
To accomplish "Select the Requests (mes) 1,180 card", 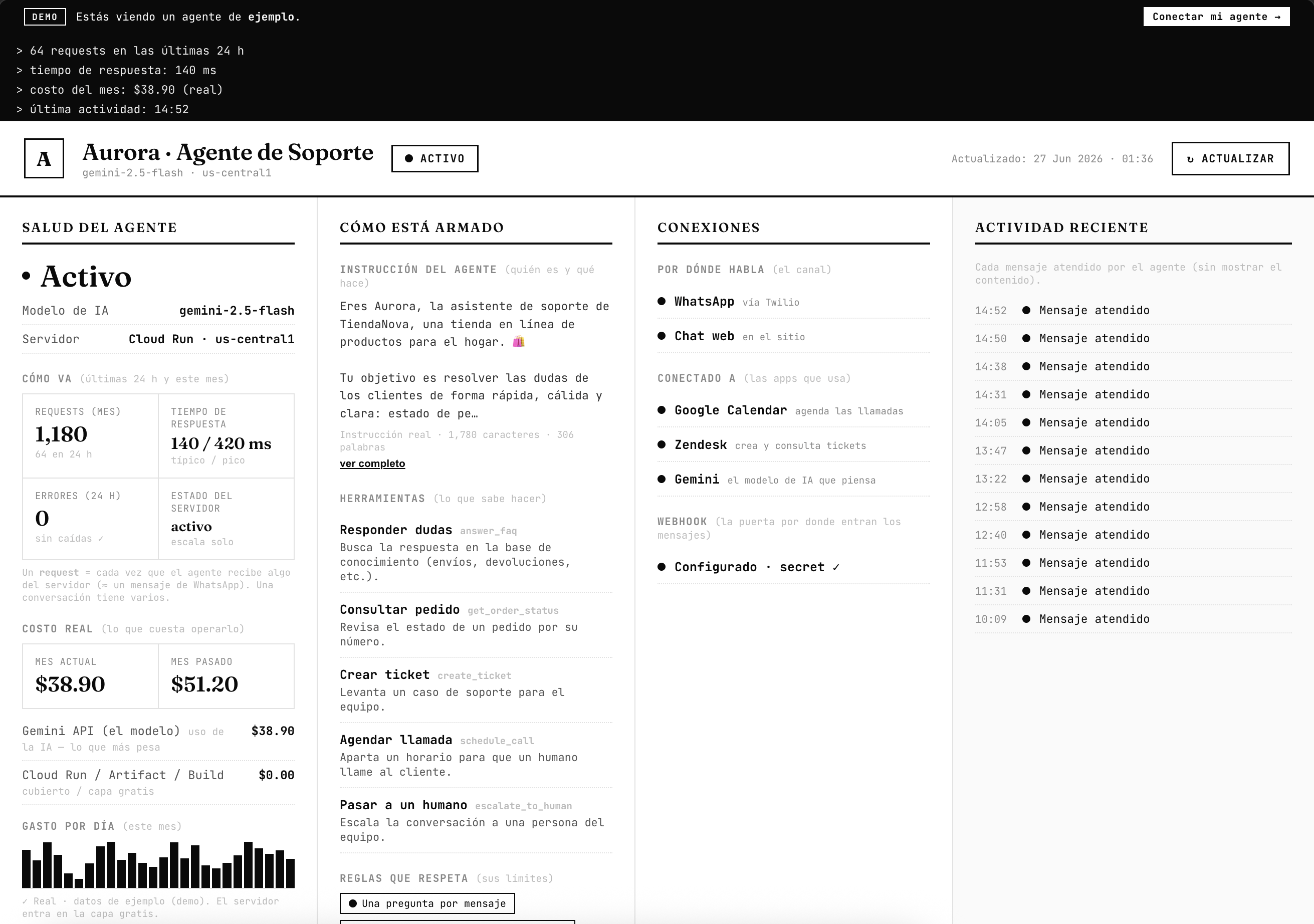I will point(90,435).
